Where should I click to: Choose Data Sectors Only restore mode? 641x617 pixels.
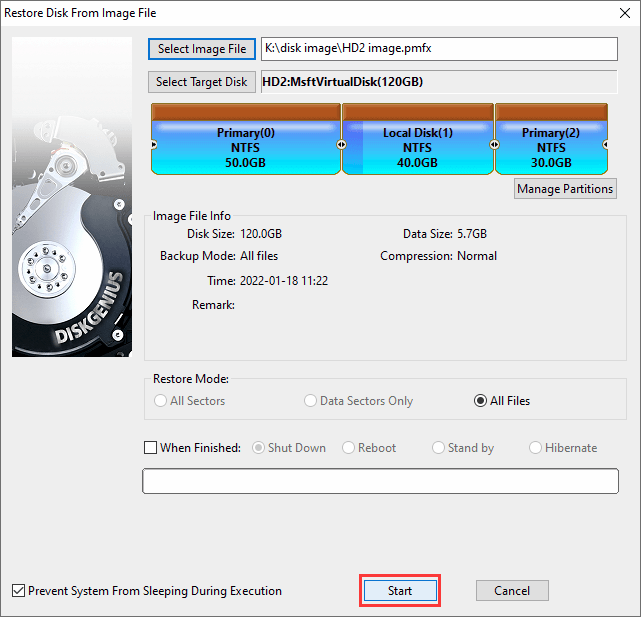[311, 401]
